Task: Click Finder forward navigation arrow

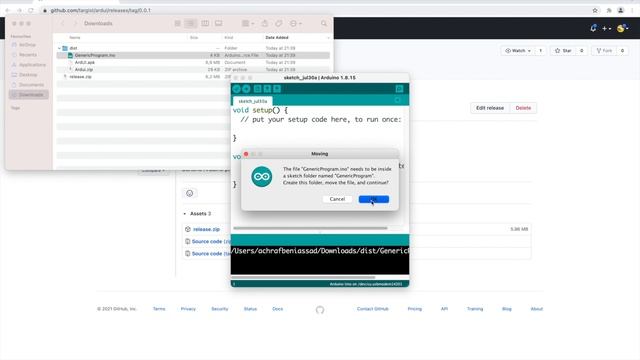Action: [75, 24]
